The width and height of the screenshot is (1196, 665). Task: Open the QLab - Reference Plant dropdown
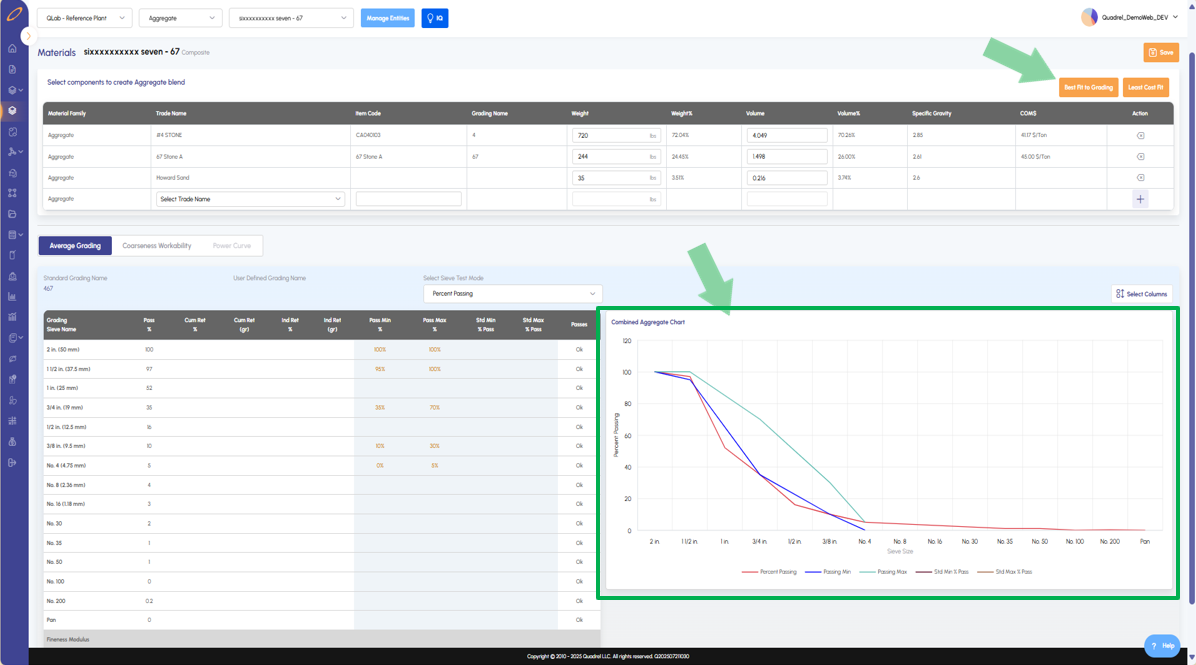click(84, 18)
